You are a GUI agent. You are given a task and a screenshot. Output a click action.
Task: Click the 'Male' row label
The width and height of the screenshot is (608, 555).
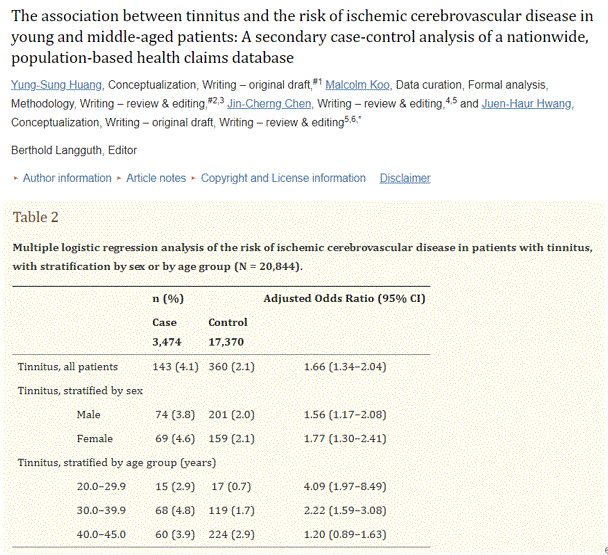[88, 415]
